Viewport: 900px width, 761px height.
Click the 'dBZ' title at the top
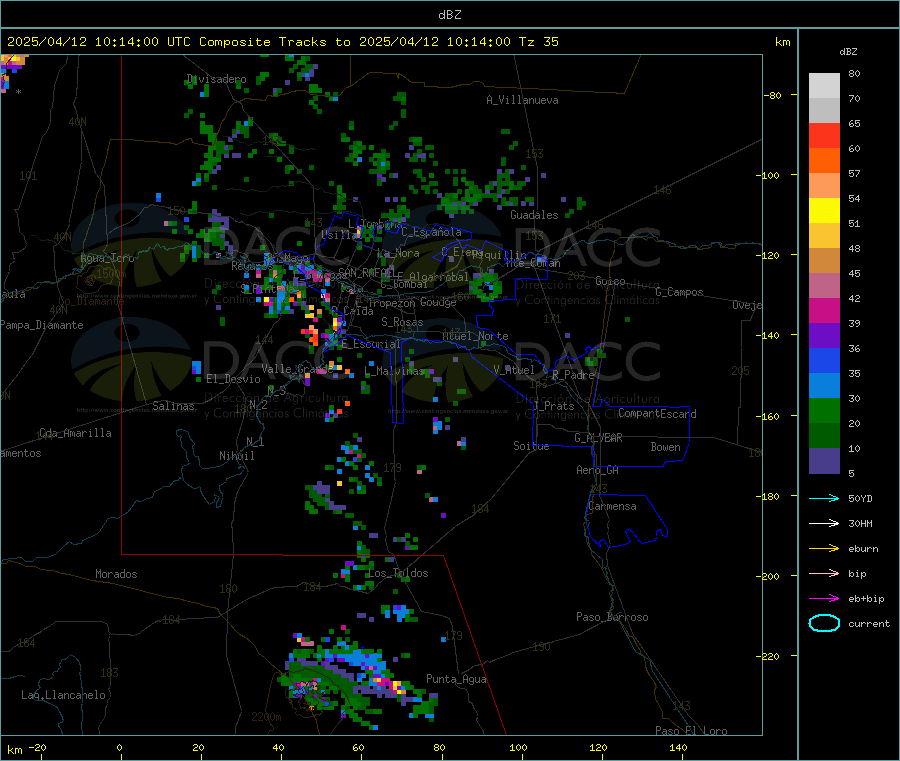click(x=449, y=15)
